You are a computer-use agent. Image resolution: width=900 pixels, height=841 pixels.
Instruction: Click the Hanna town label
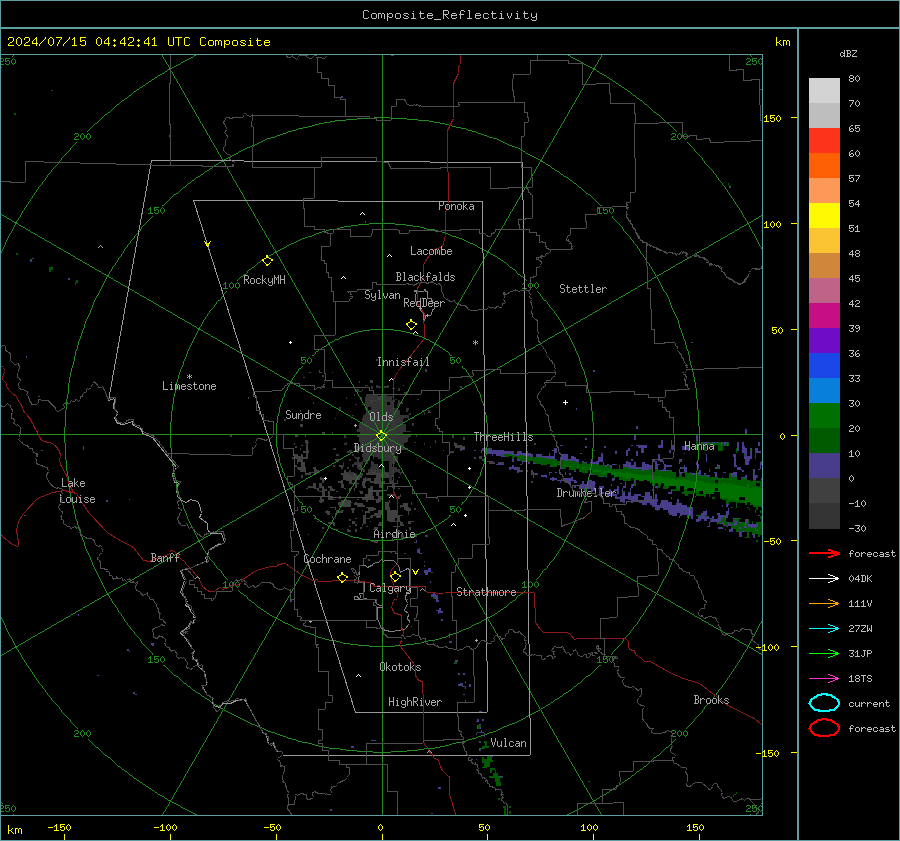[699, 446]
